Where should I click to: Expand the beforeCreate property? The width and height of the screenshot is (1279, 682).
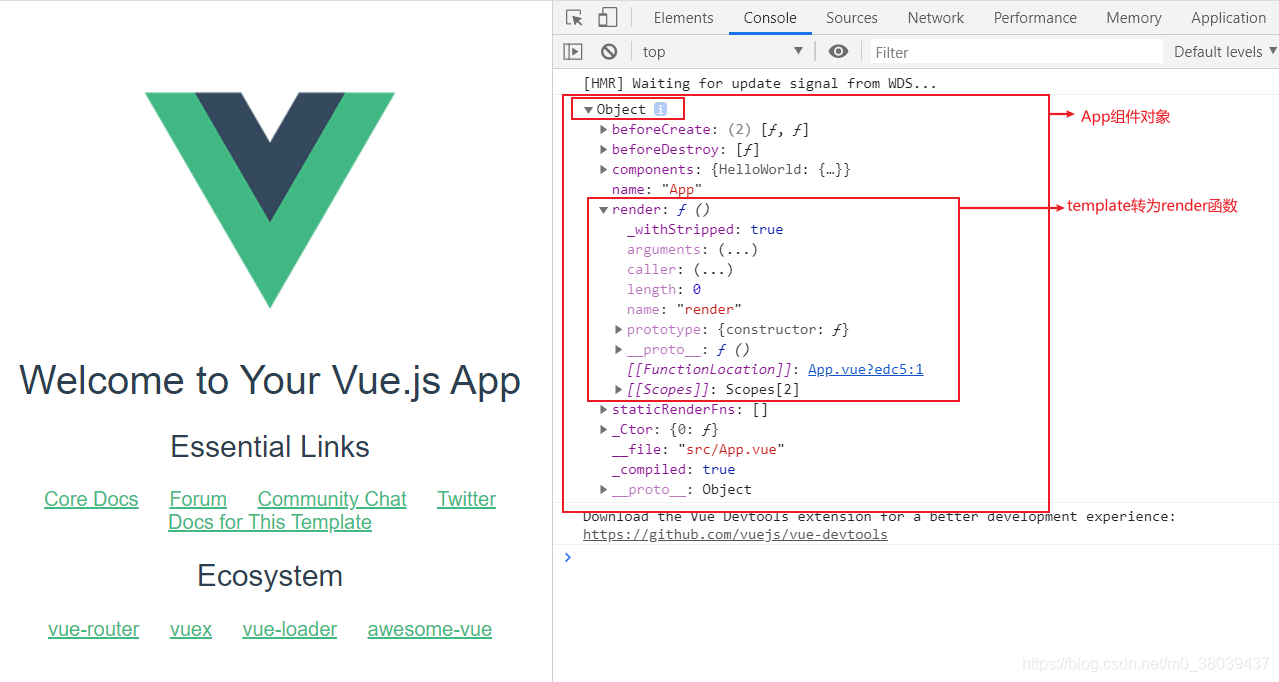coord(604,130)
